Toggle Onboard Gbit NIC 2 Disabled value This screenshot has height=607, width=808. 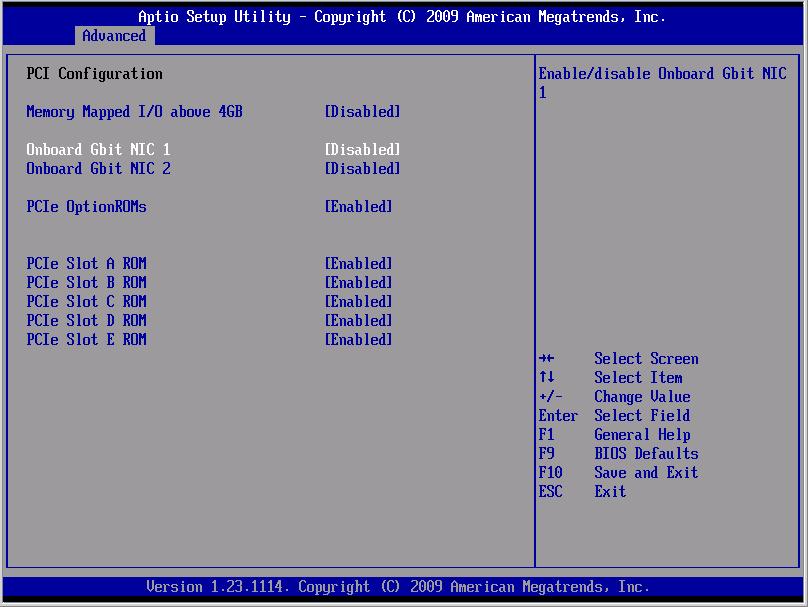coord(362,168)
